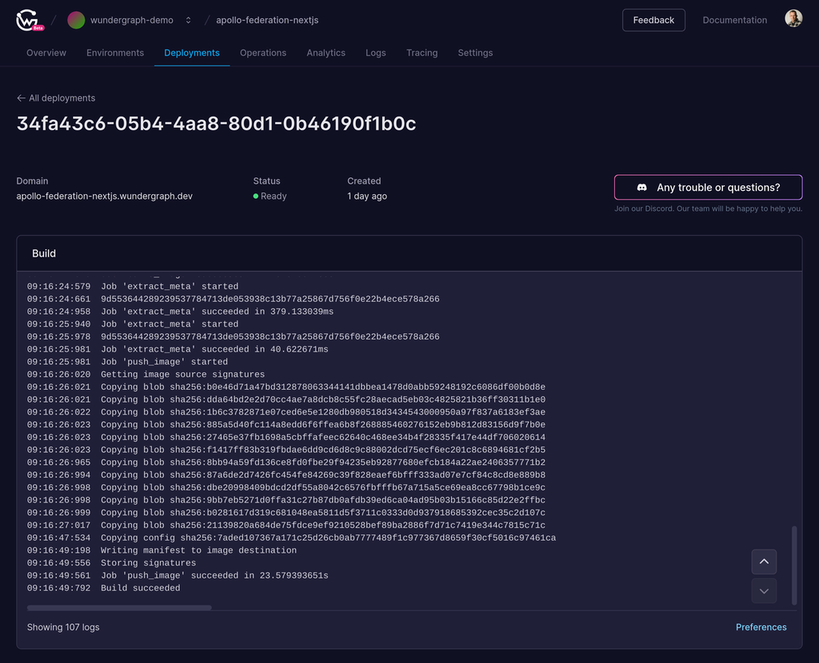Open the organization switcher chevrons
Viewport: 819px width, 663px height.
pyautogui.click(x=188, y=20)
